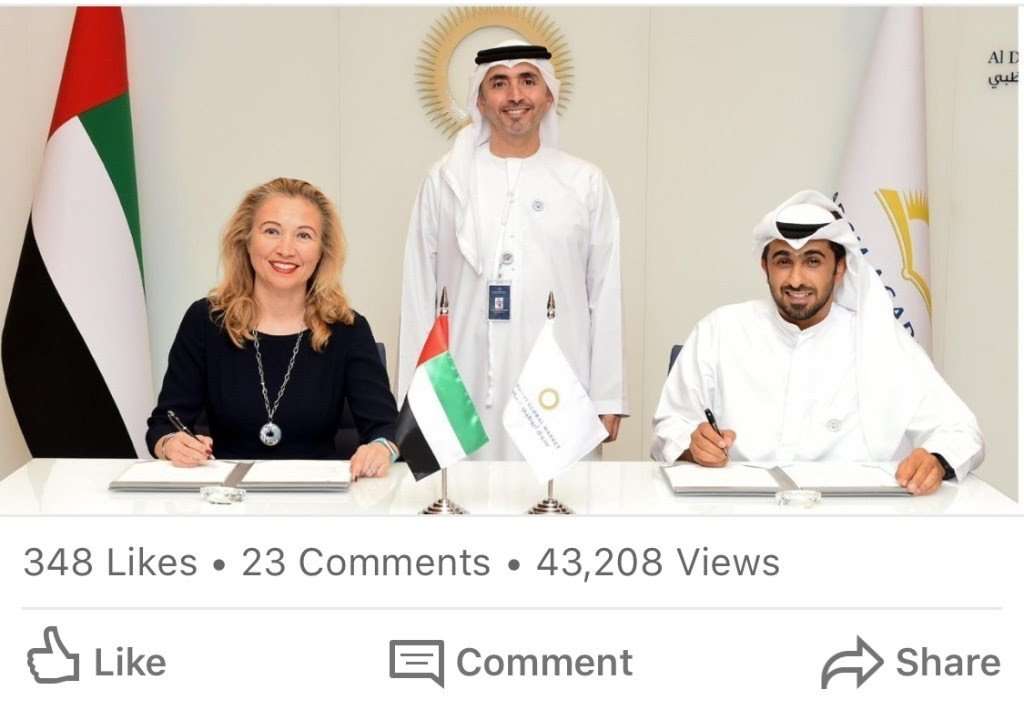Screen dimensions: 1024x710
Task: Click the curved arrow Share icon
Action: [852, 662]
